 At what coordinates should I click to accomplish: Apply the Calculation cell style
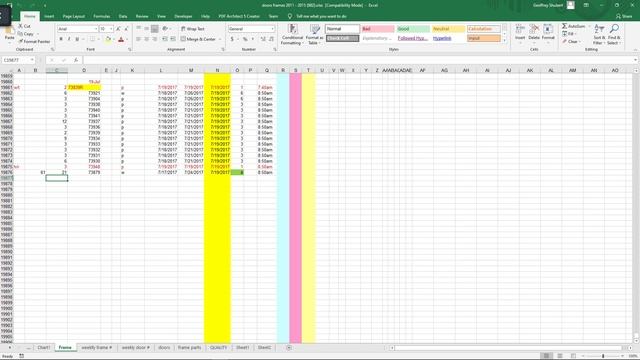click(484, 29)
